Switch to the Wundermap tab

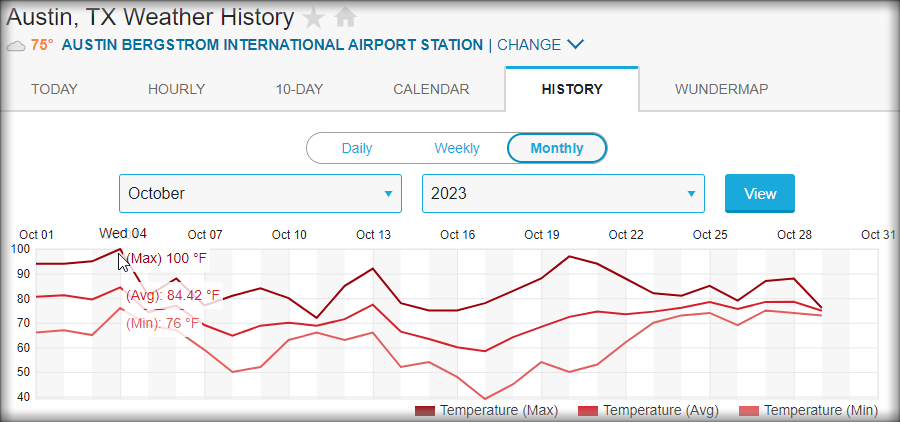tap(721, 89)
